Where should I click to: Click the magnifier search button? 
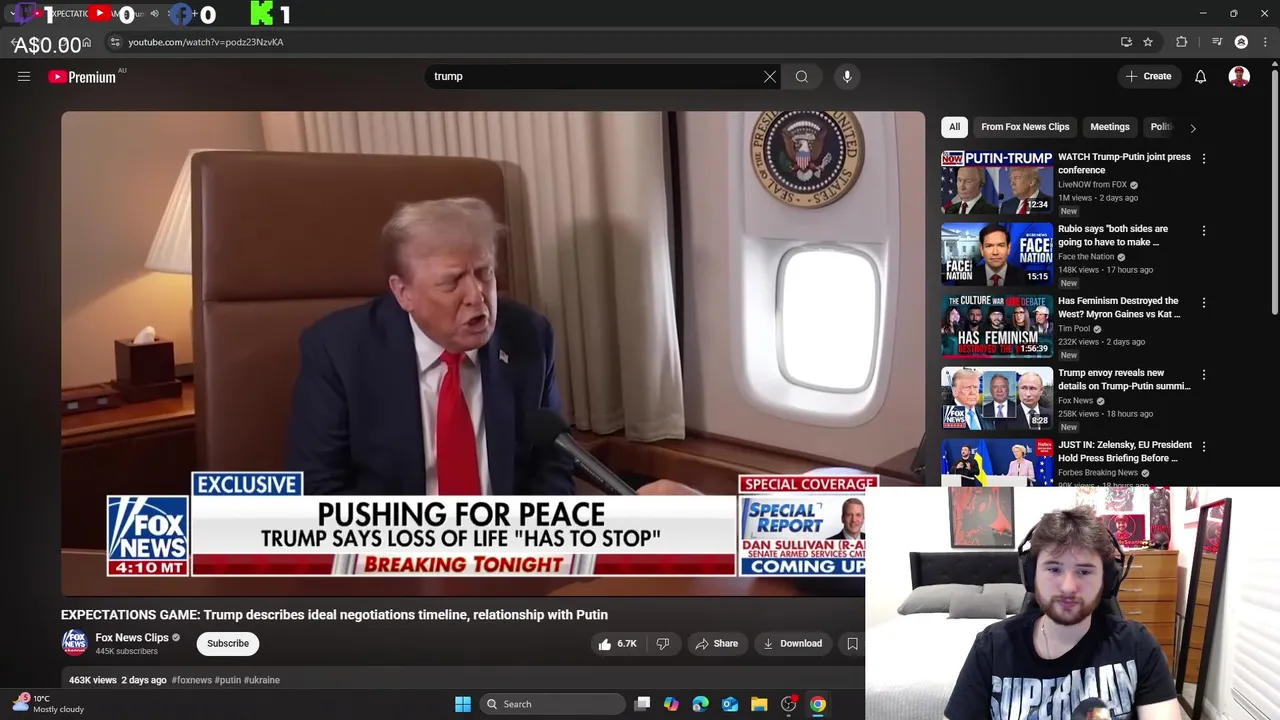[802, 76]
